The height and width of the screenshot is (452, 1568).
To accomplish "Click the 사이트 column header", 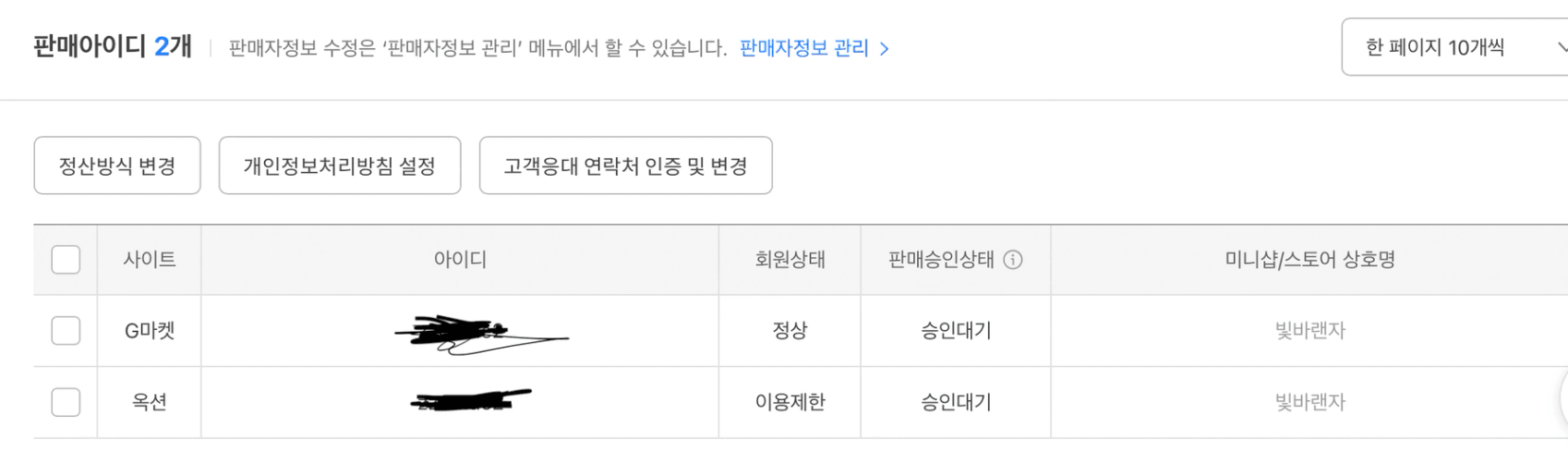I will click(x=150, y=260).
